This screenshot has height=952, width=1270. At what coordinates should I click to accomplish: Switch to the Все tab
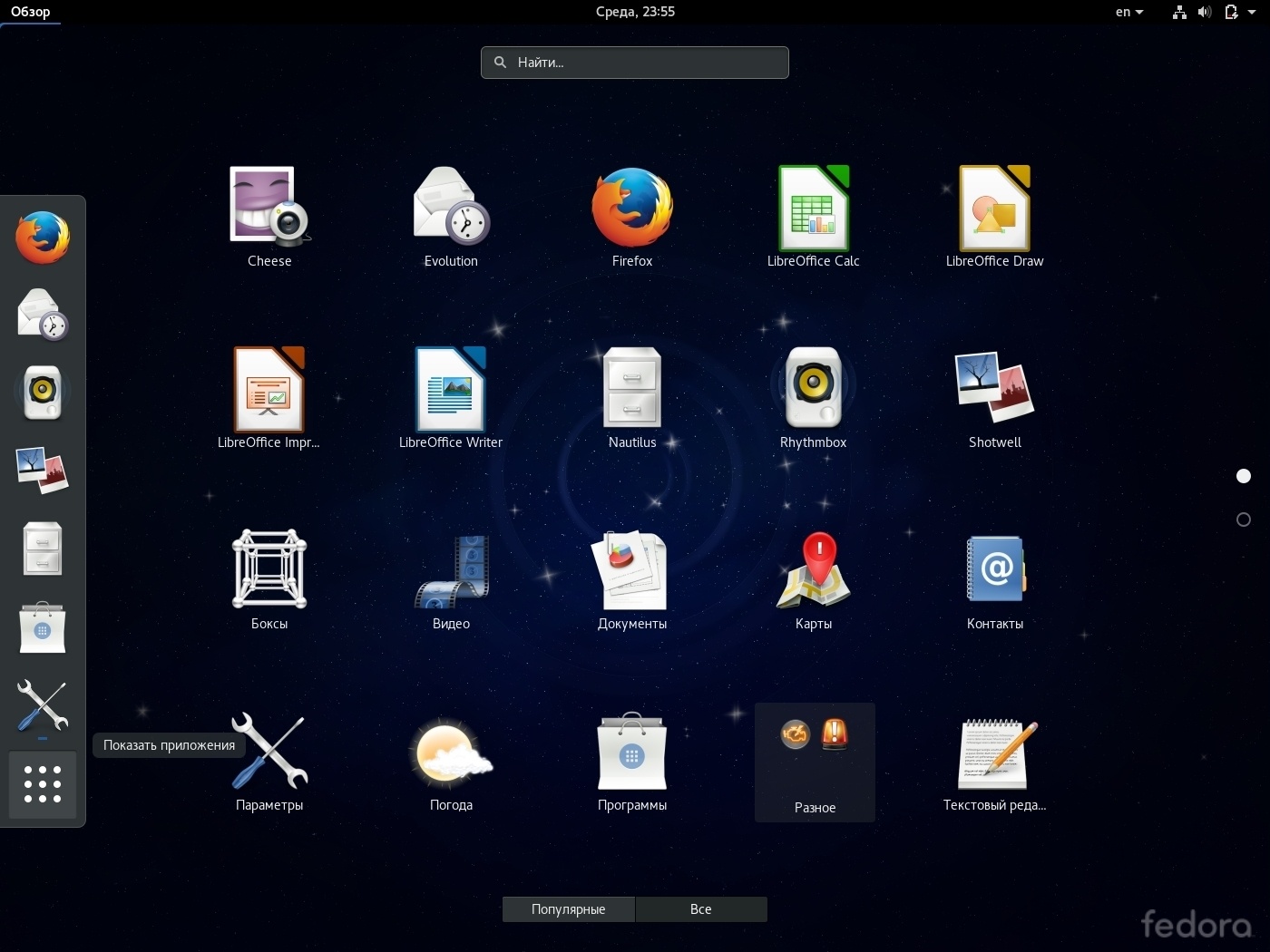click(701, 909)
